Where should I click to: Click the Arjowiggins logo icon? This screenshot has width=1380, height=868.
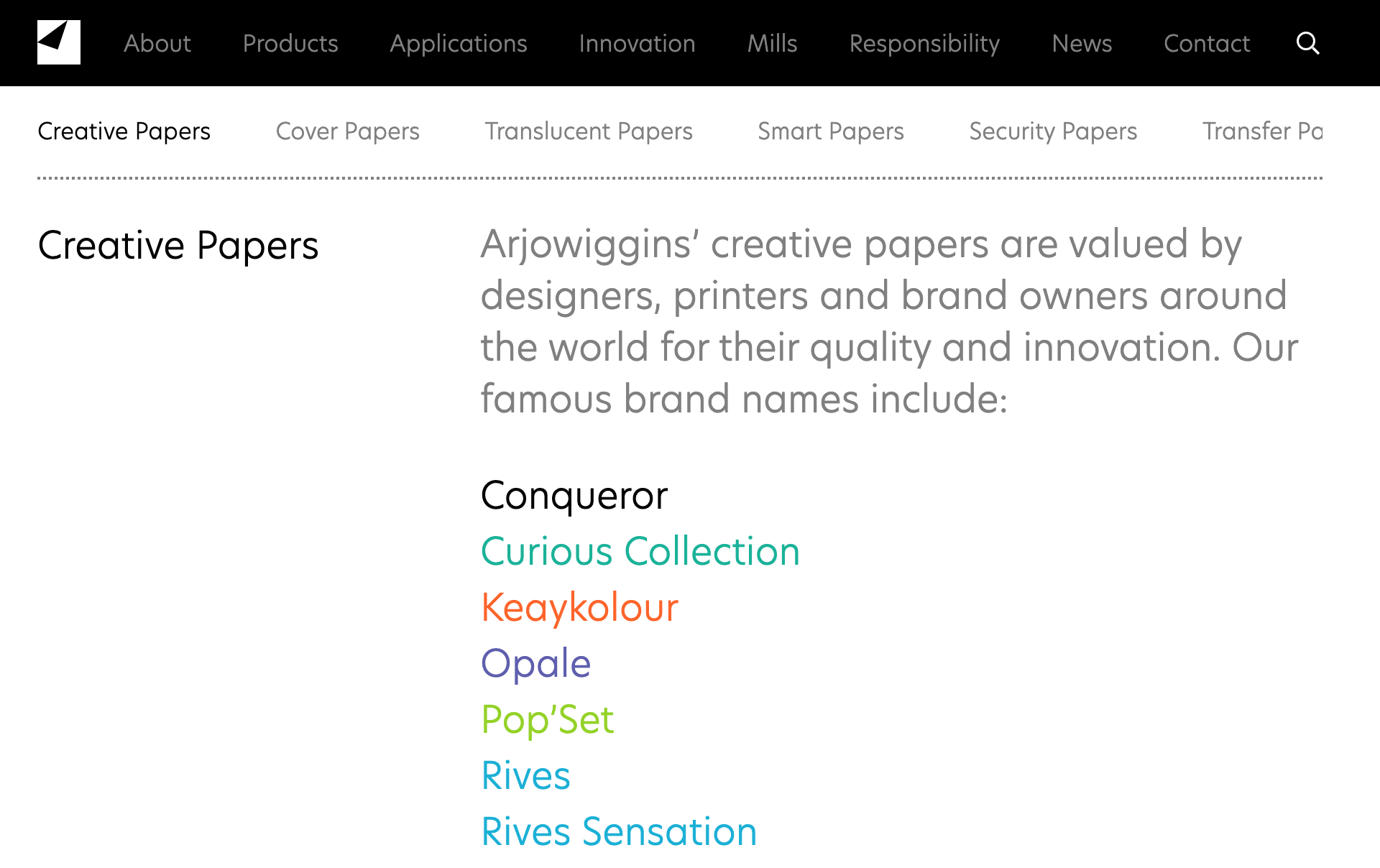[x=59, y=43]
